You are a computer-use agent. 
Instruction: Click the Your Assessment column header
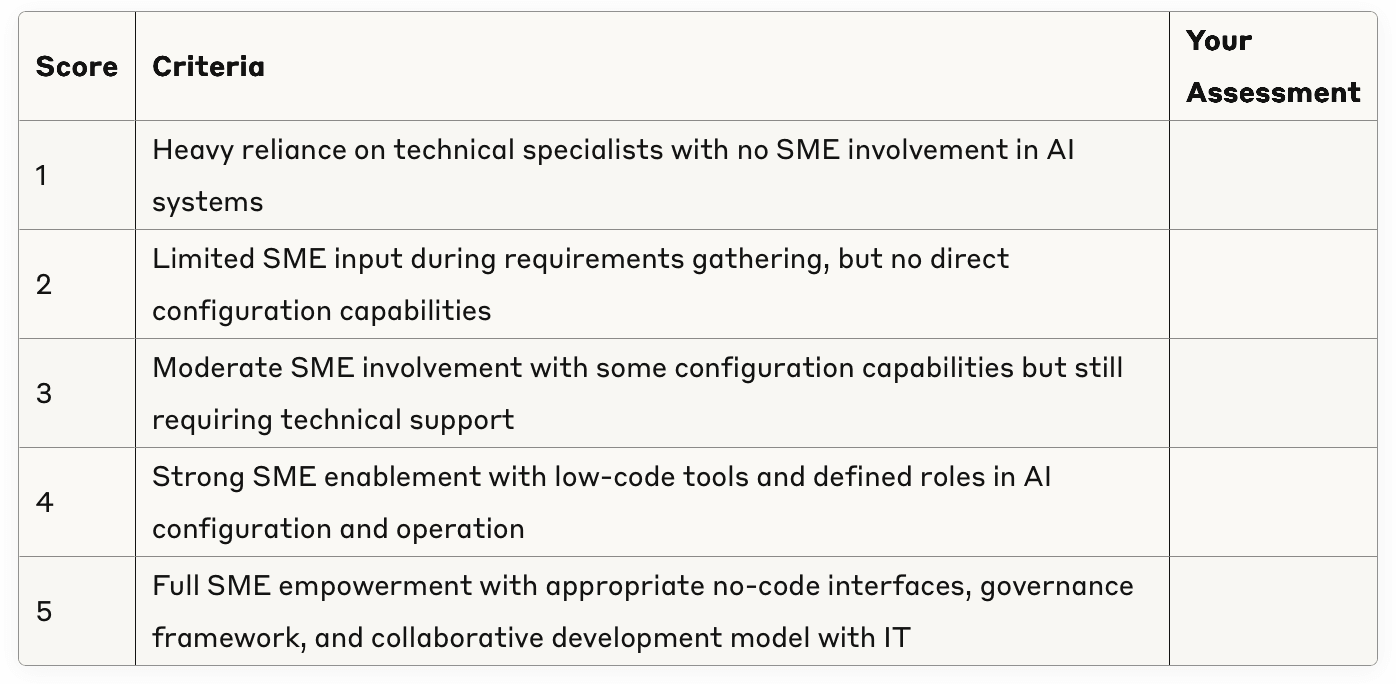(x=1272, y=67)
